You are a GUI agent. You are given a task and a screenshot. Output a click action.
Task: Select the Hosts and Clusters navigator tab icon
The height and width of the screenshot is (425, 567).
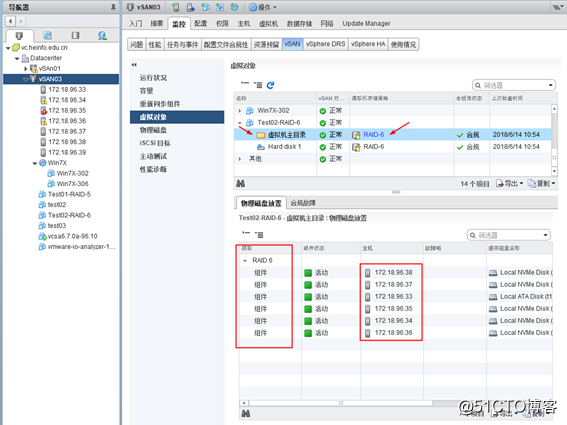pos(19,35)
